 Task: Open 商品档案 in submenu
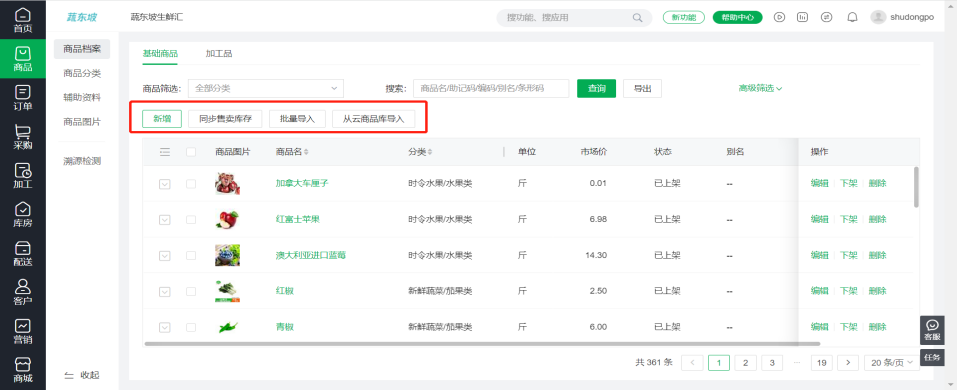(82, 49)
